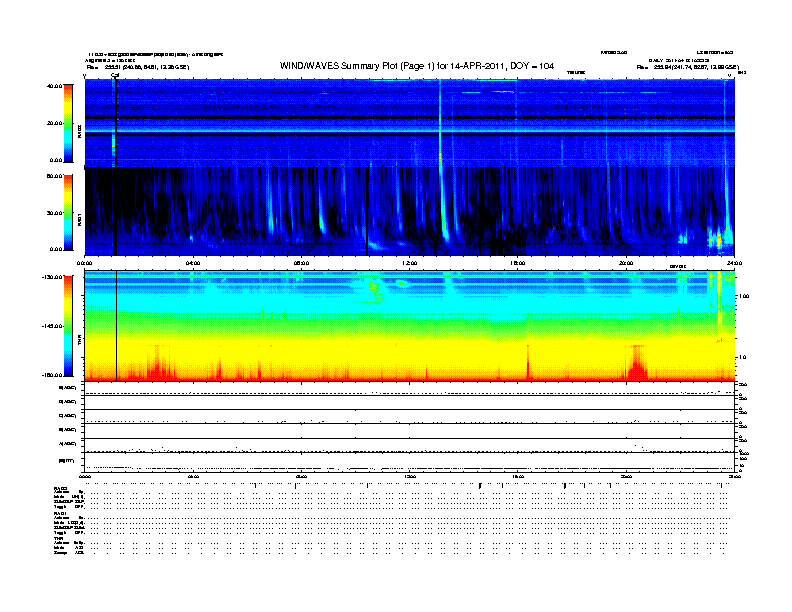Click the 30.00 label on RAD1 scale

54,213
